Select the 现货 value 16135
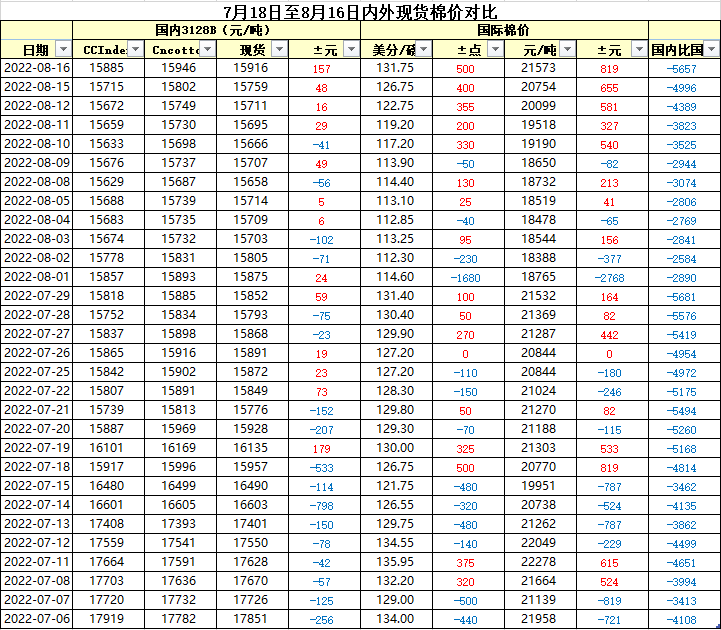 tap(251, 448)
